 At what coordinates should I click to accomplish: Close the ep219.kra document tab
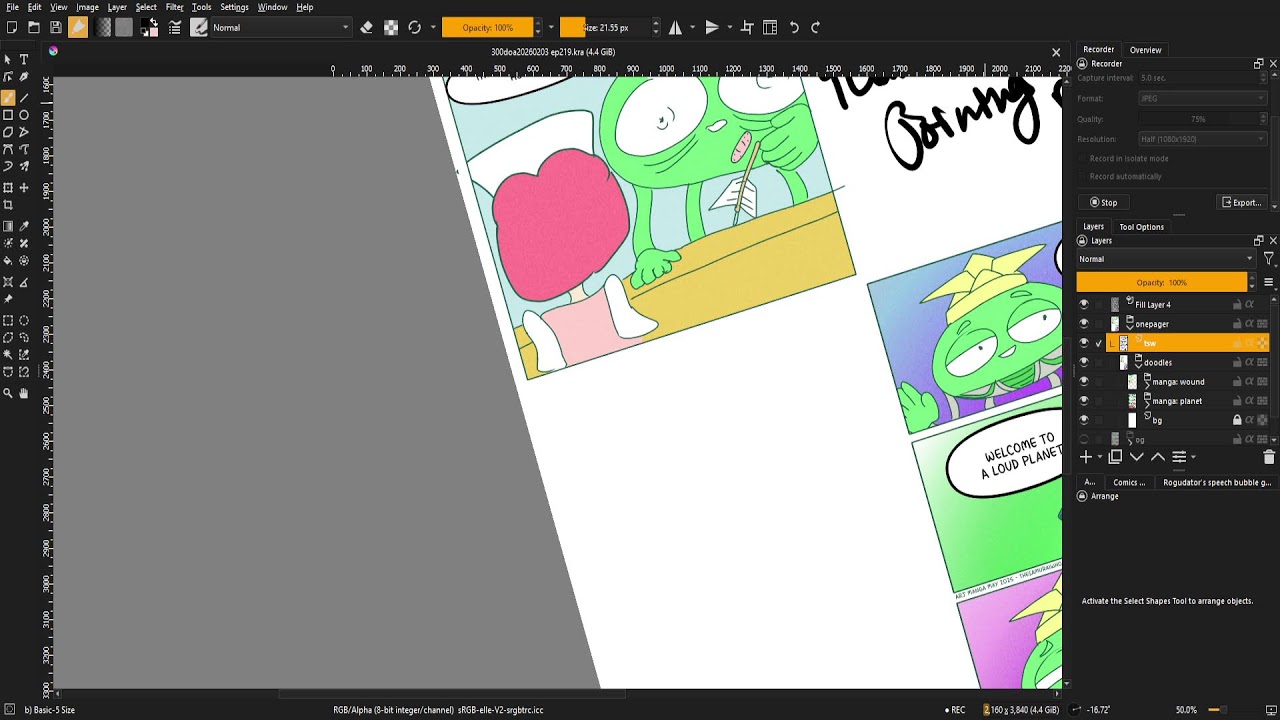(x=1056, y=52)
